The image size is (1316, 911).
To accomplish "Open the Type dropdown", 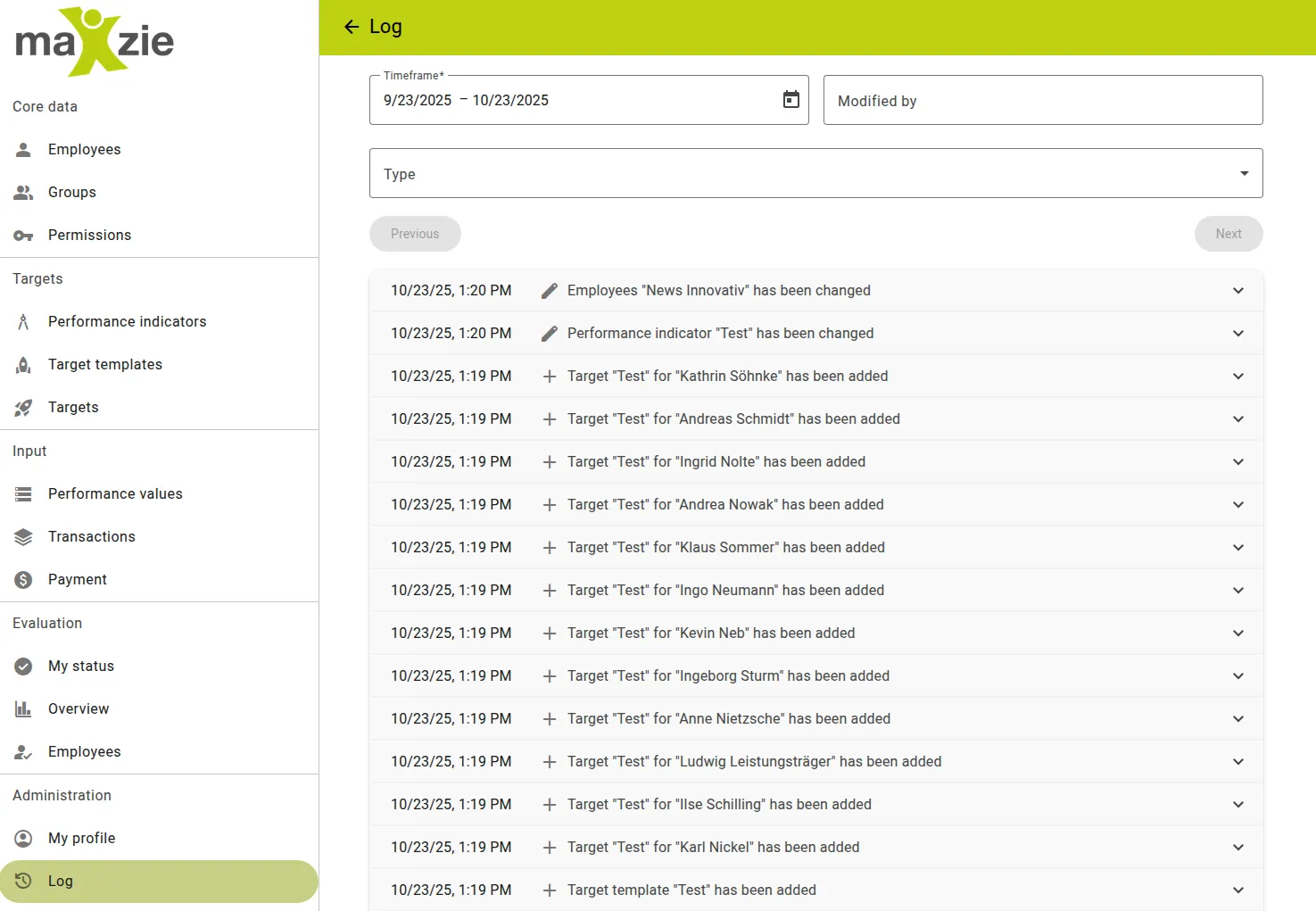I will pyautogui.click(x=1243, y=173).
